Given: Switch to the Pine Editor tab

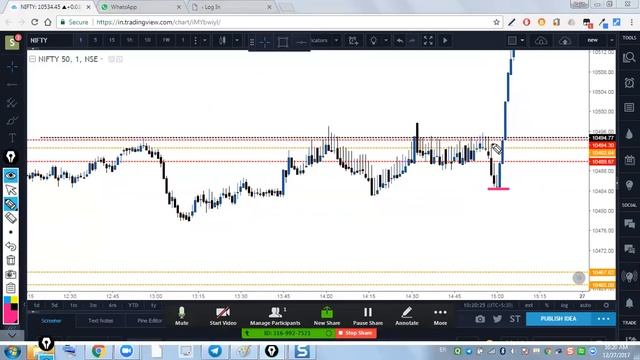Looking at the screenshot, I should (x=149, y=321).
